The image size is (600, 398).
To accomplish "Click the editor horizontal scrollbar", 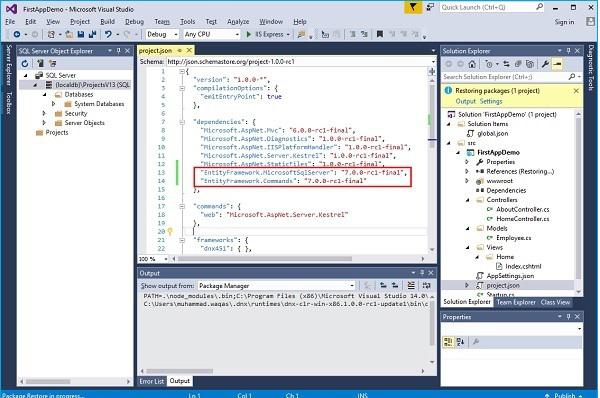I will (265, 259).
